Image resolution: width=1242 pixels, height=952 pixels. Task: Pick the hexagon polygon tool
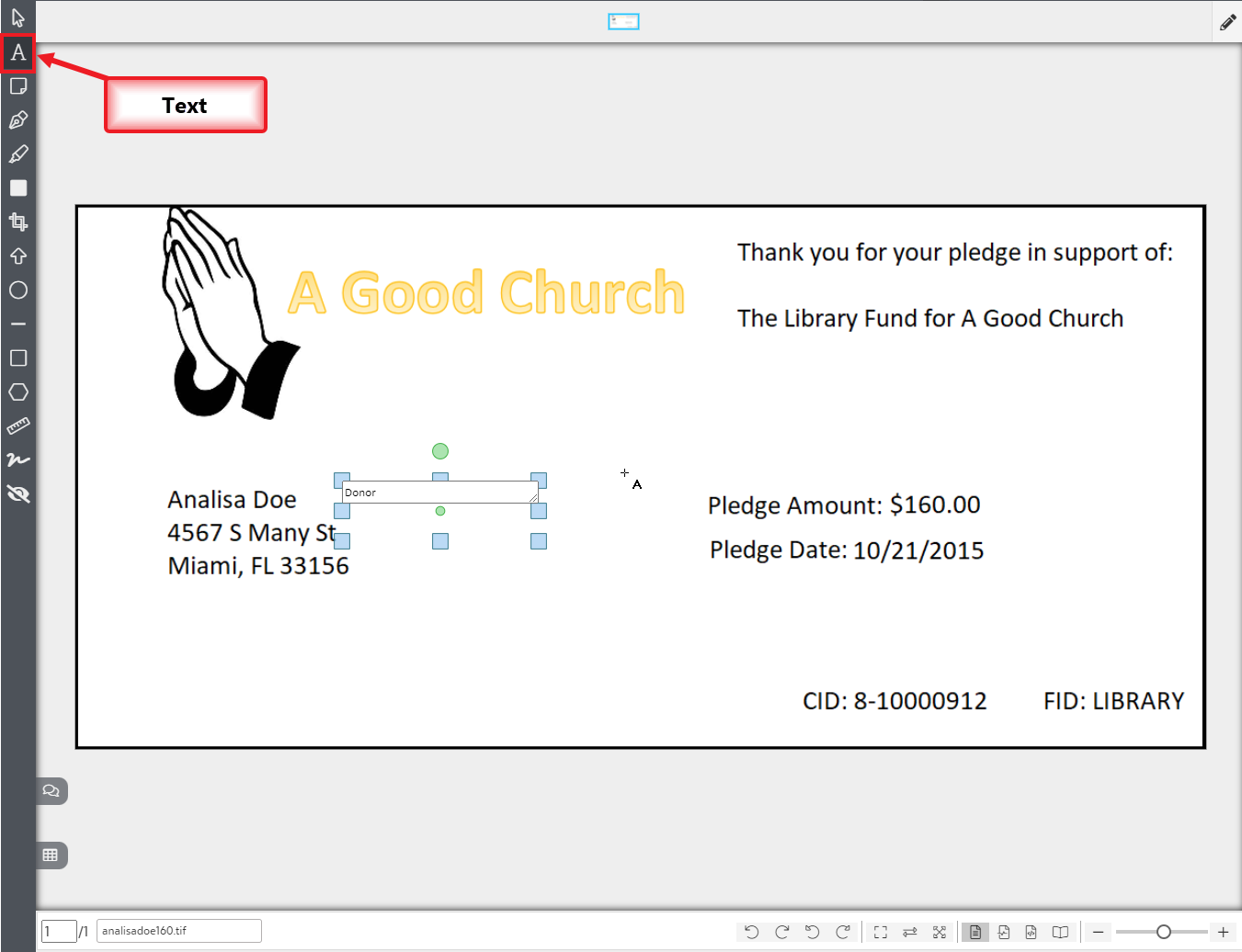(x=18, y=392)
